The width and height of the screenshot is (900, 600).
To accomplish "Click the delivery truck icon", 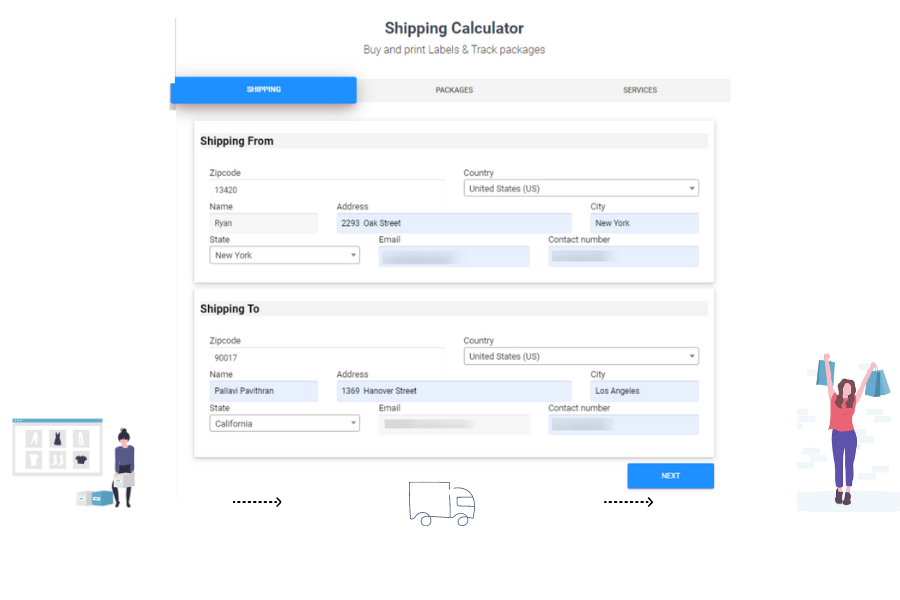I will (x=441, y=504).
